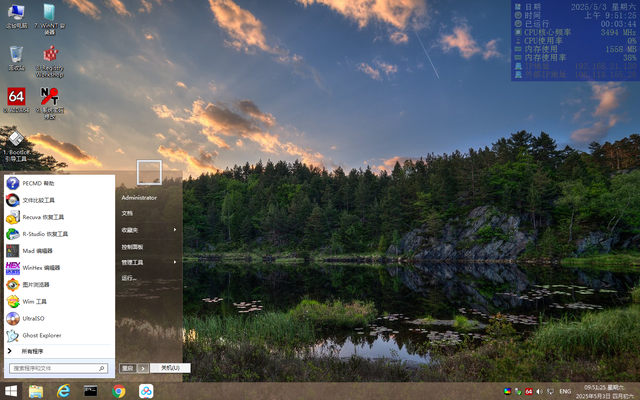The image size is (640, 400).
Task: Open the Recycle Bin desktop icon
Action: click(16, 58)
